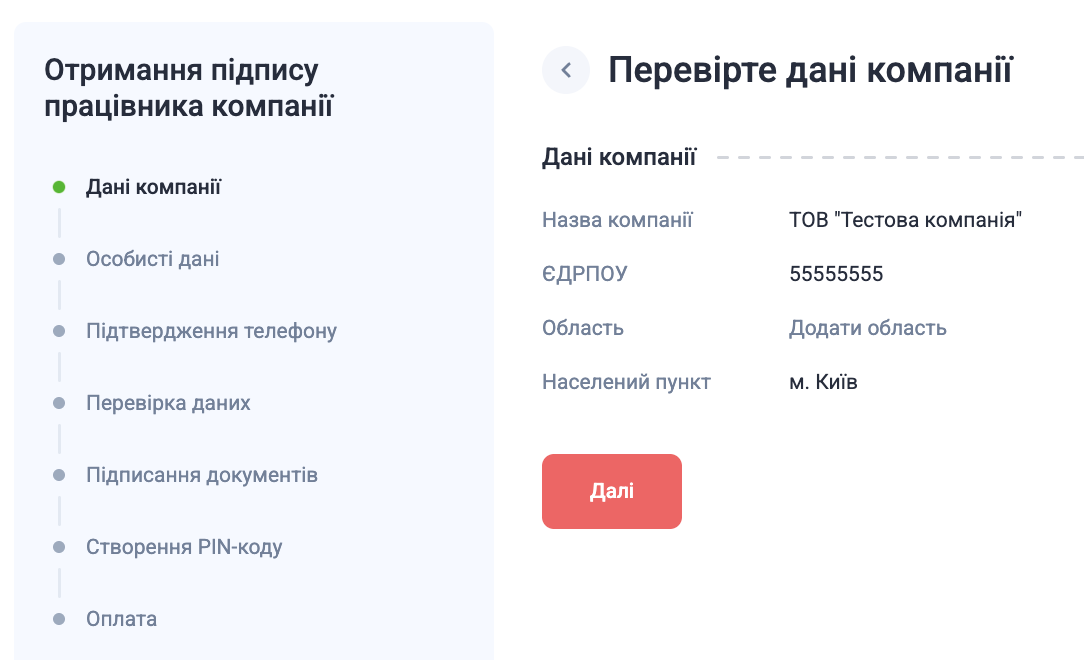This screenshot has height=660, width=1084.
Task: Open the Дані компанії step
Action: click(153, 187)
